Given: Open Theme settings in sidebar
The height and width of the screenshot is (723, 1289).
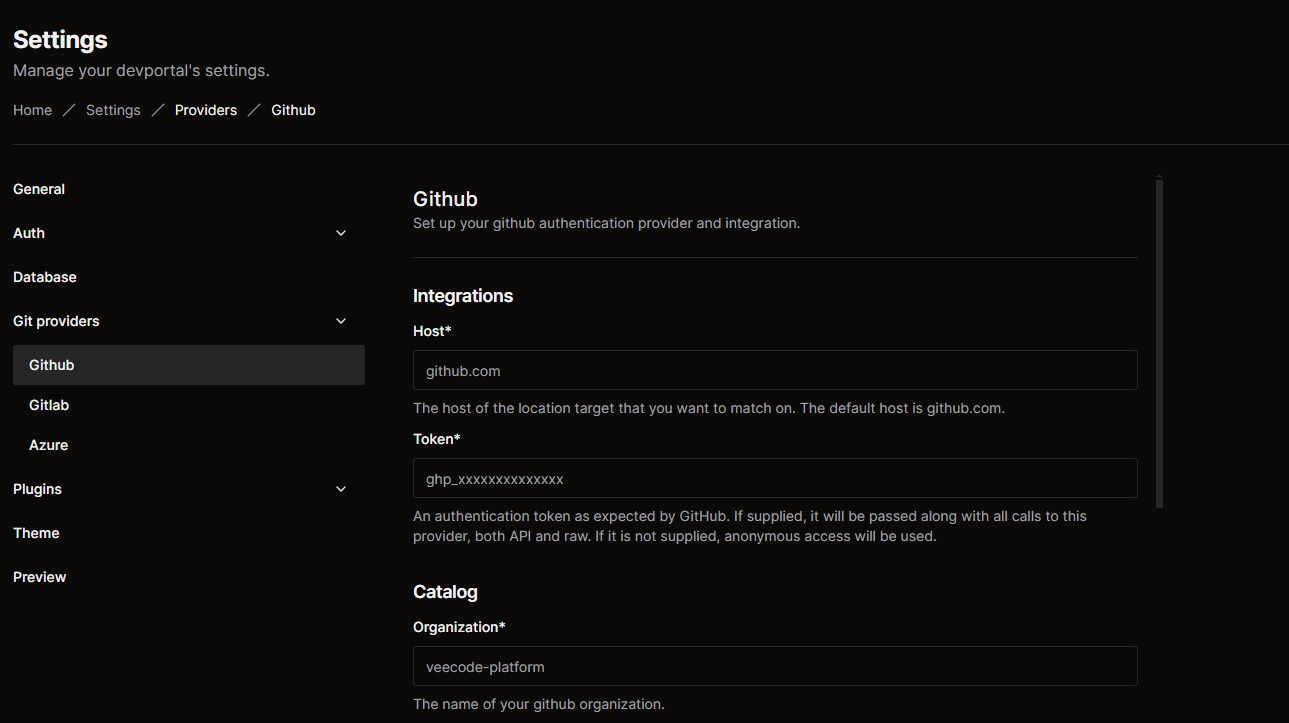Looking at the screenshot, I should (x=37, y=533).
